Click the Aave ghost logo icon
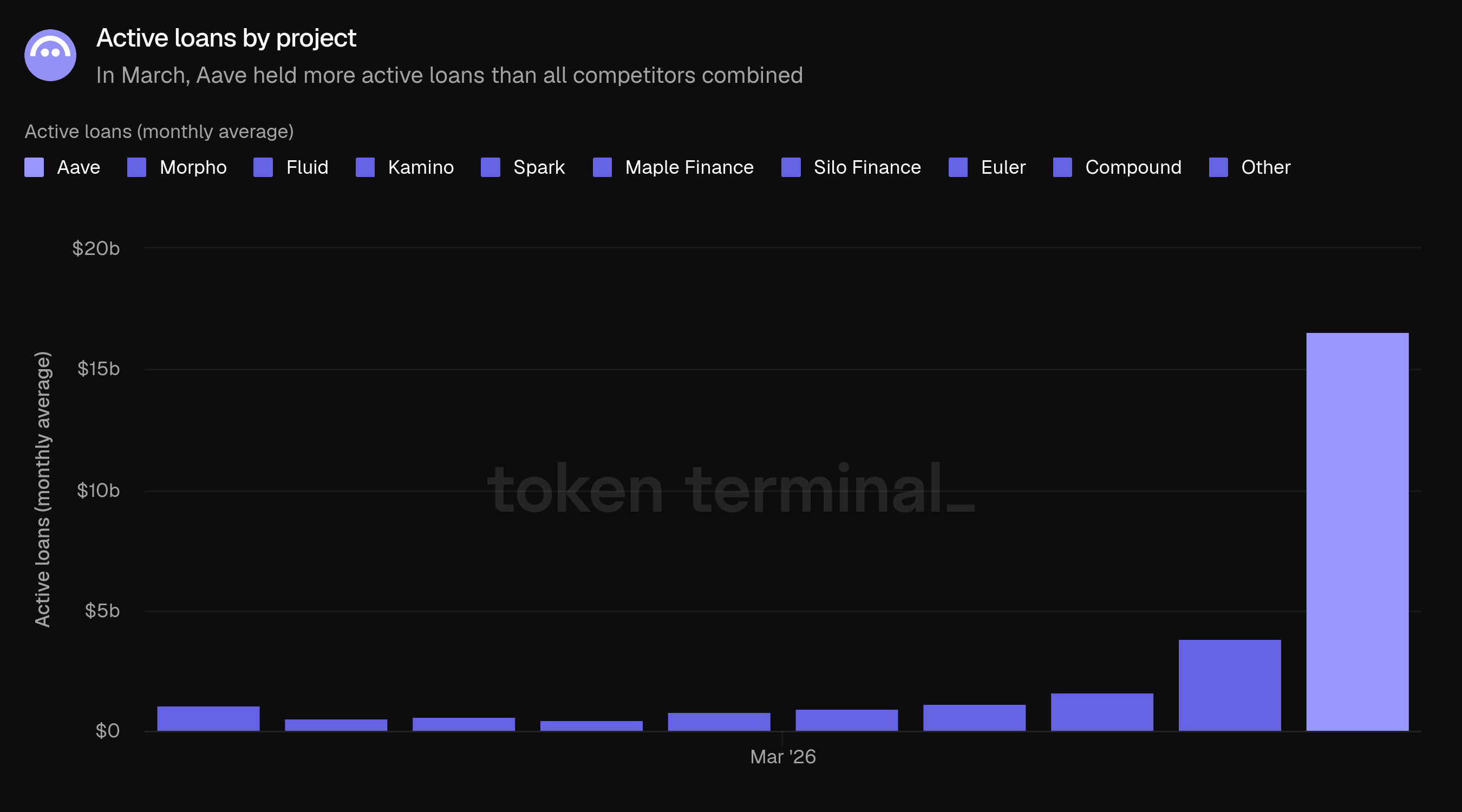This screenshot has height=812, width=1462. pyautogui.click(x=50, y=55)
